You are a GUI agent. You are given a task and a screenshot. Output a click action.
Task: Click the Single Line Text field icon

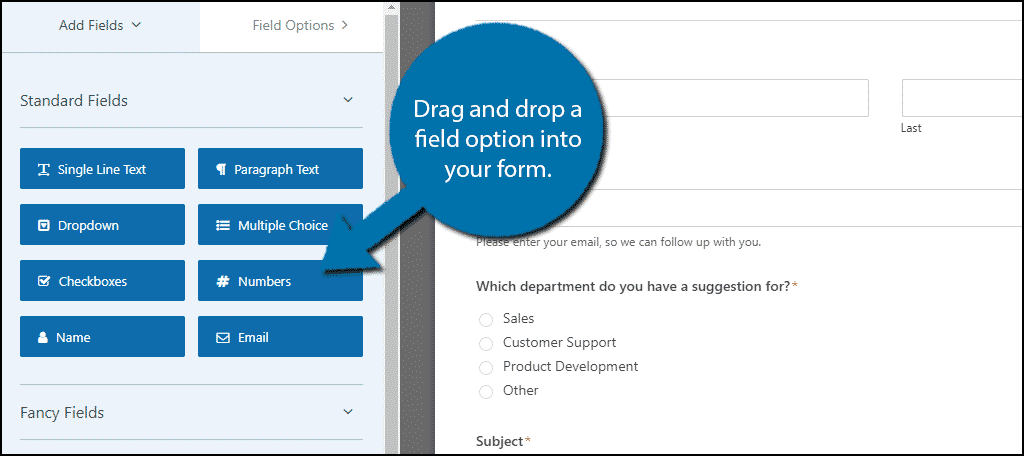(44, 170)
